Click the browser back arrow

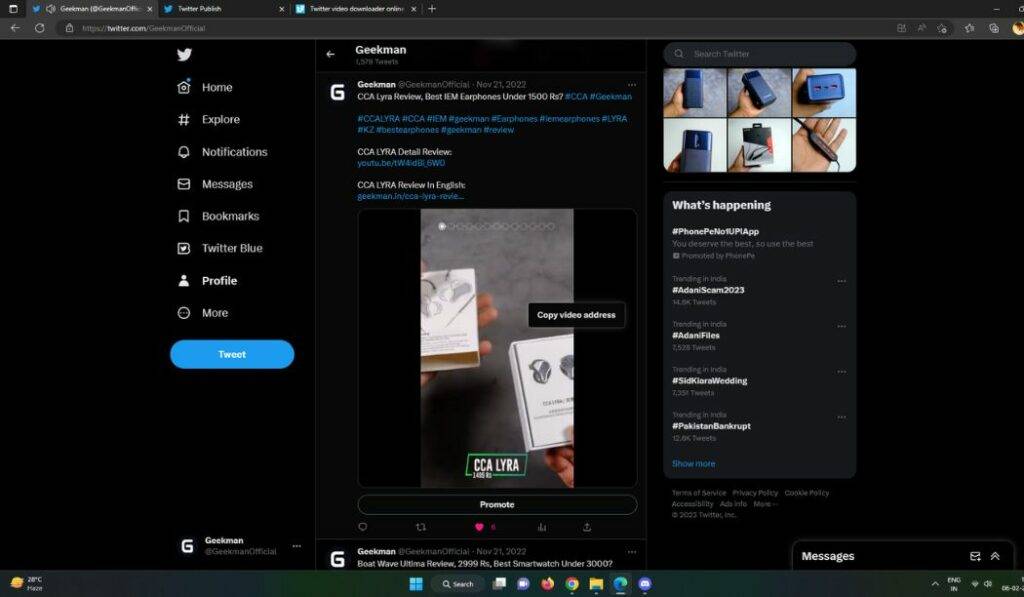pos(15,28)
